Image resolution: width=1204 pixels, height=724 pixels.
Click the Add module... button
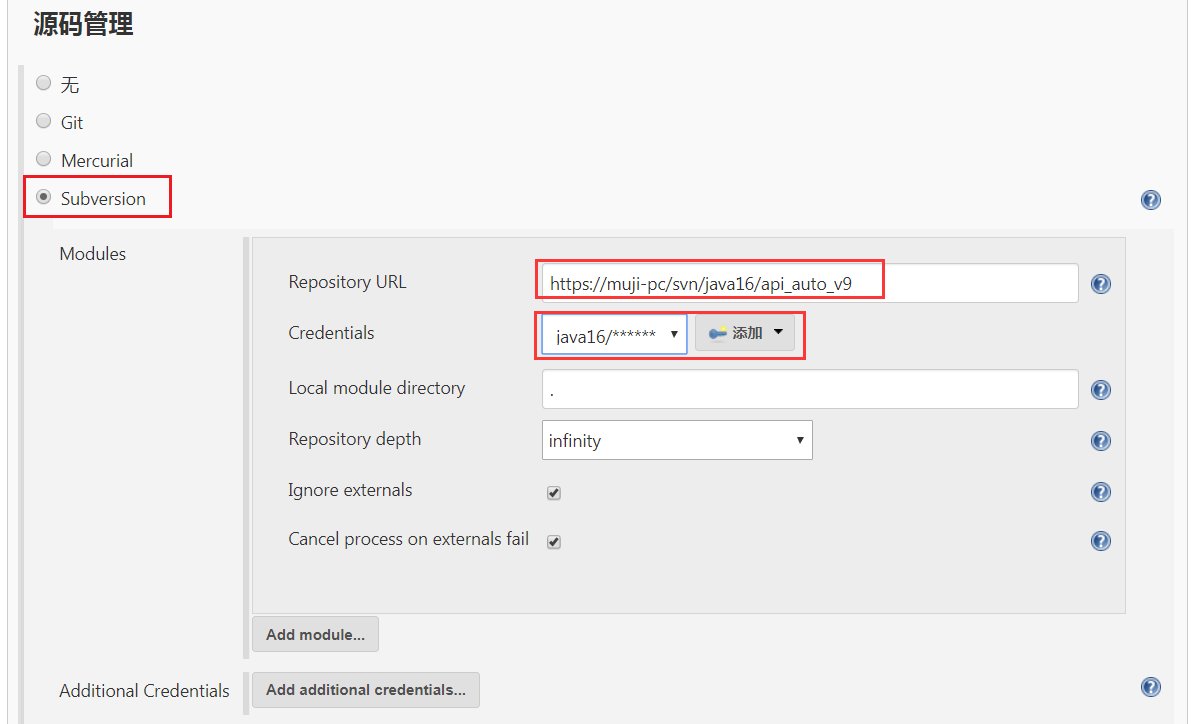[315, 635]
